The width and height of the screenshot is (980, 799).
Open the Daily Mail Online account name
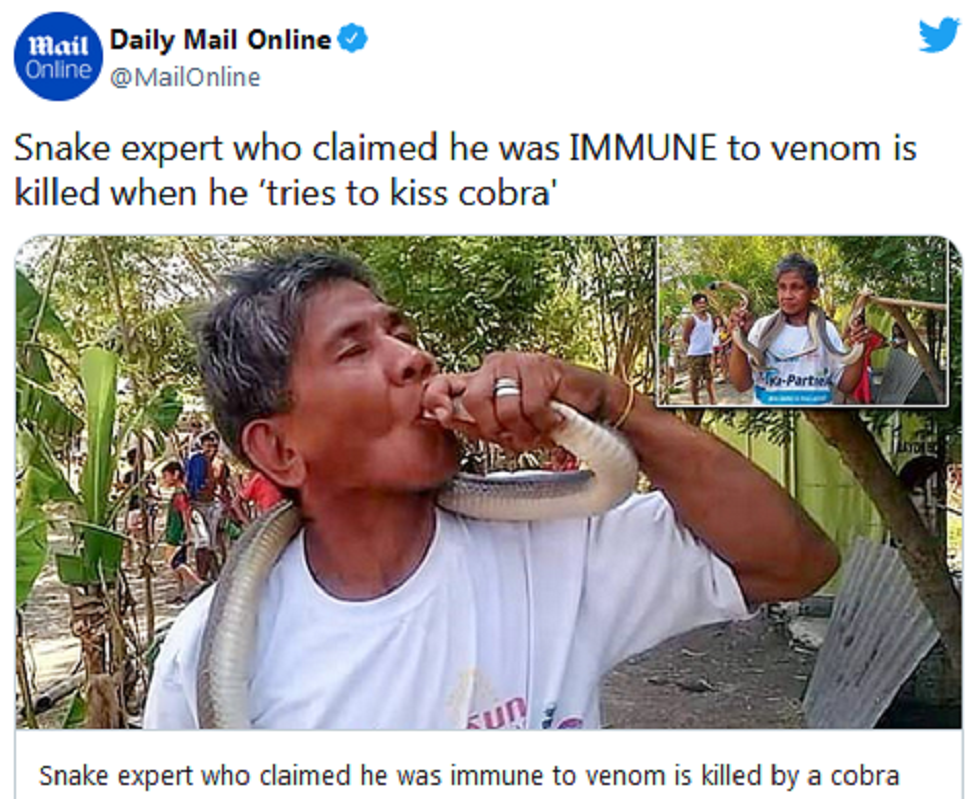220,40
